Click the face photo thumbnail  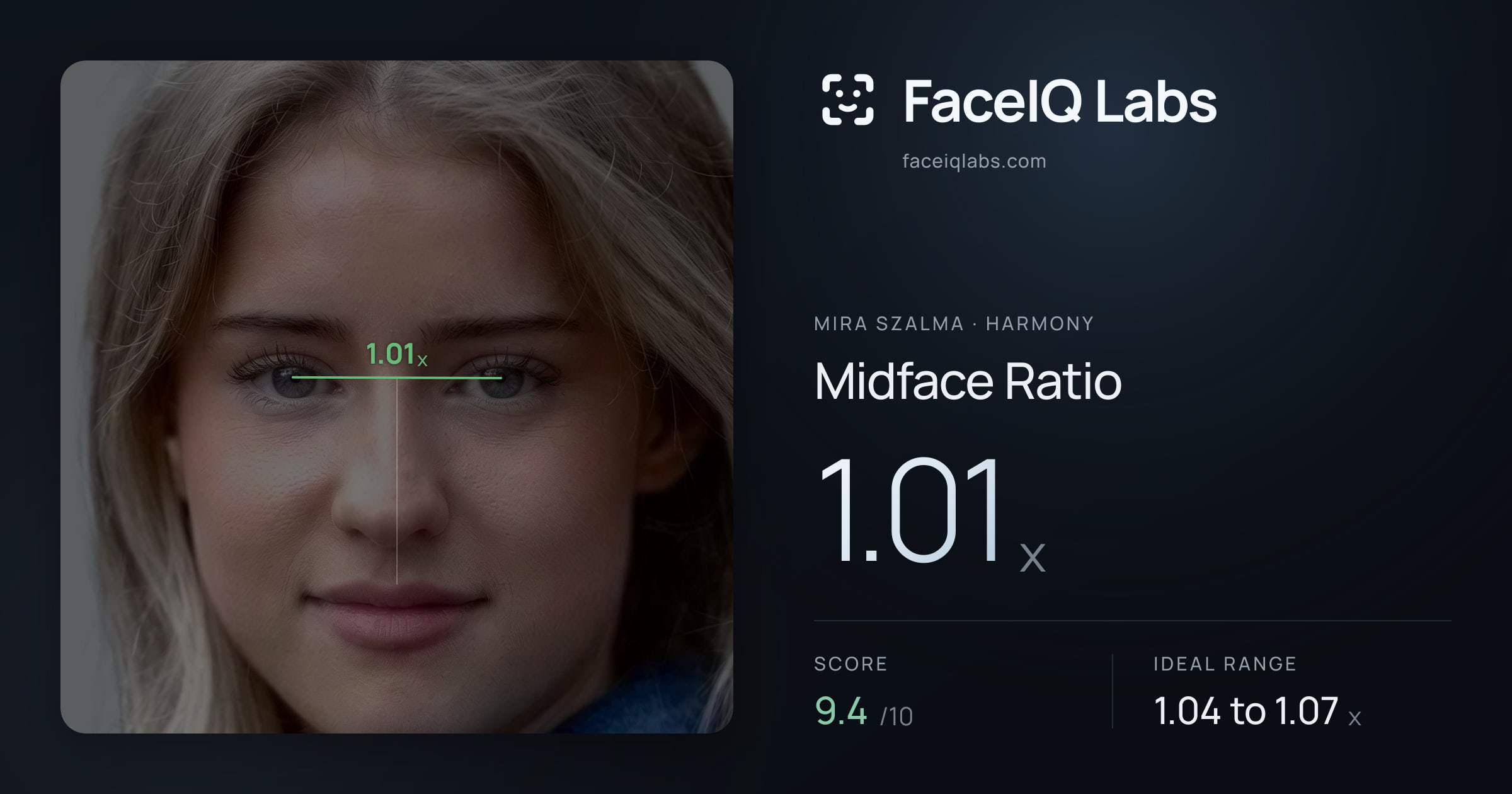click(x=397, y=397)
